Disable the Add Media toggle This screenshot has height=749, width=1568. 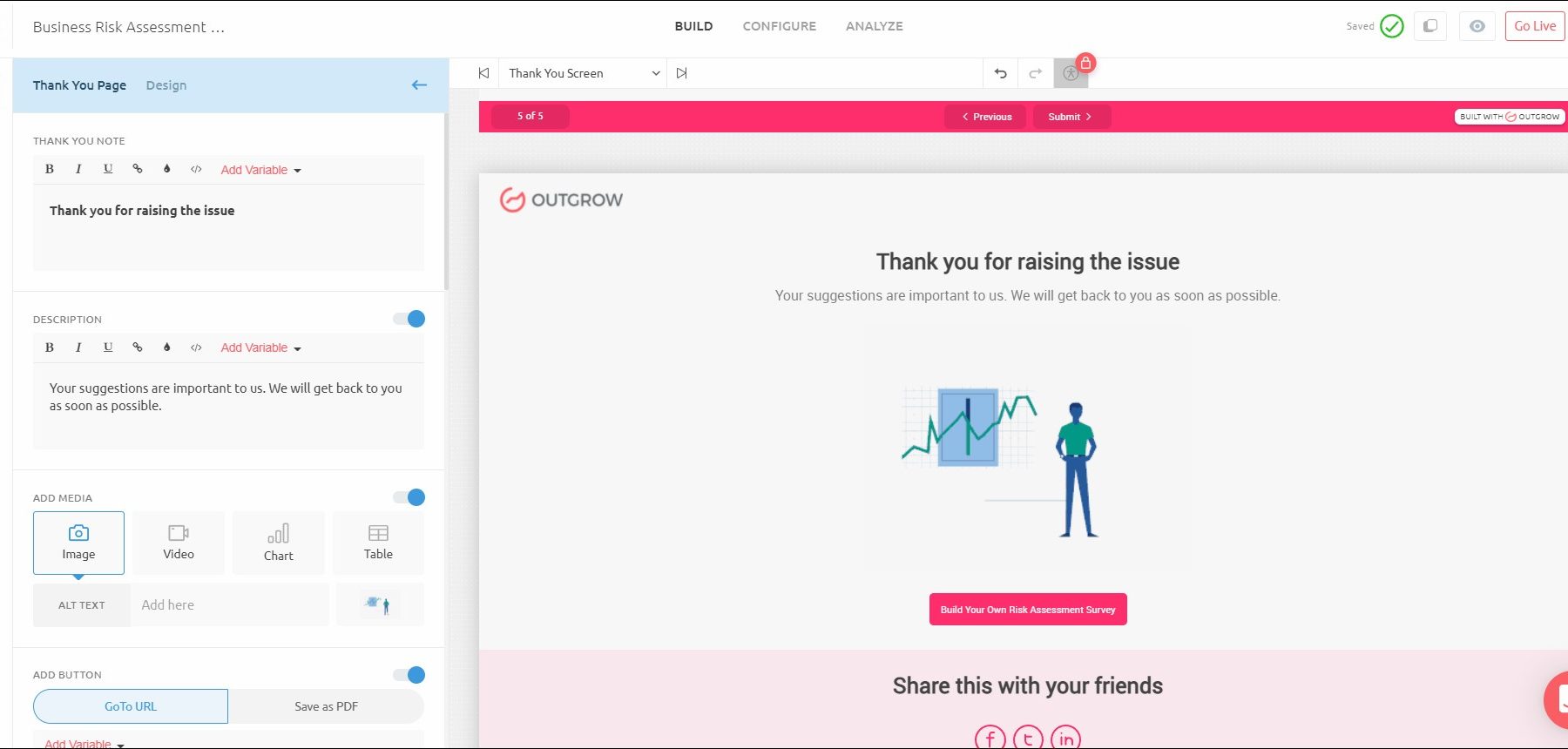point(409,497)
